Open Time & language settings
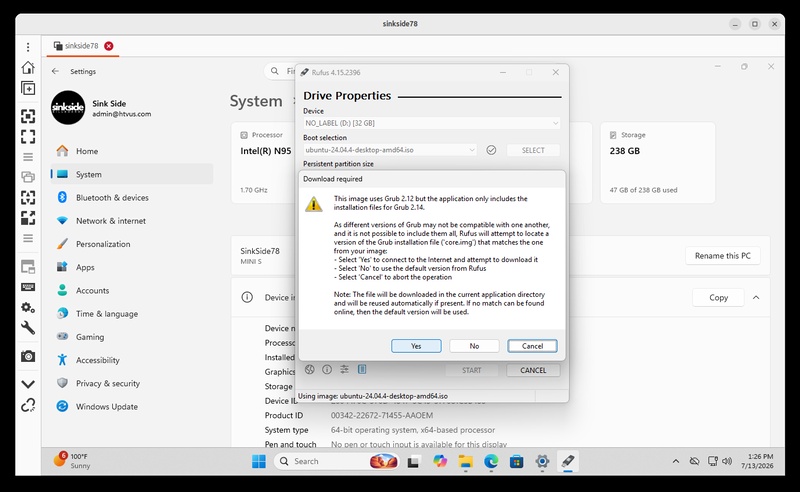 (x=132, y=313)
